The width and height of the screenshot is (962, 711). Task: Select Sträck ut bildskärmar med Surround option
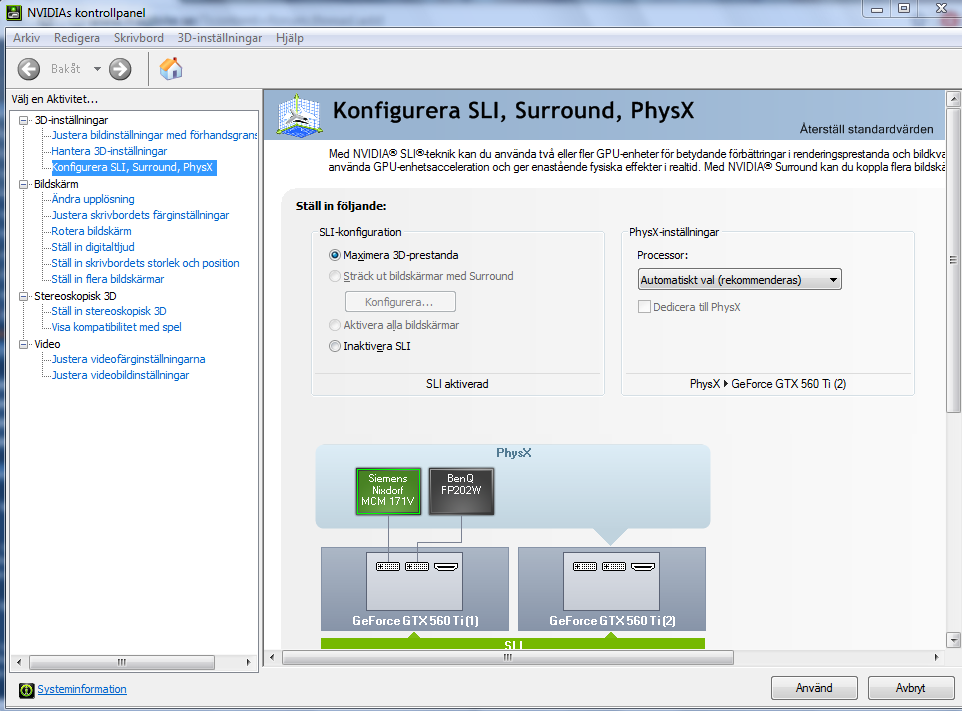(335, 276)
